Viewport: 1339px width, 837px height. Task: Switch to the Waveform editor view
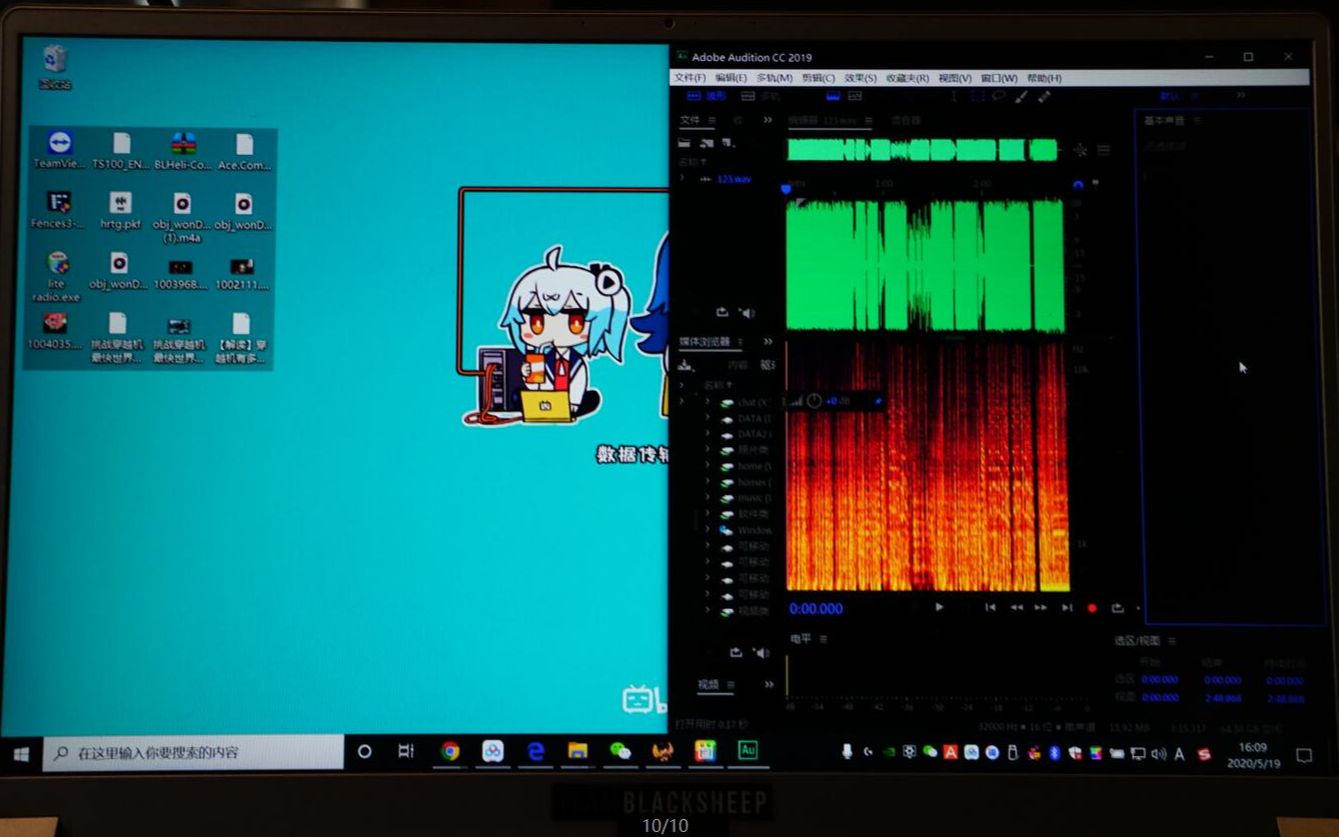pyautogui.click(x=706, y=96)
